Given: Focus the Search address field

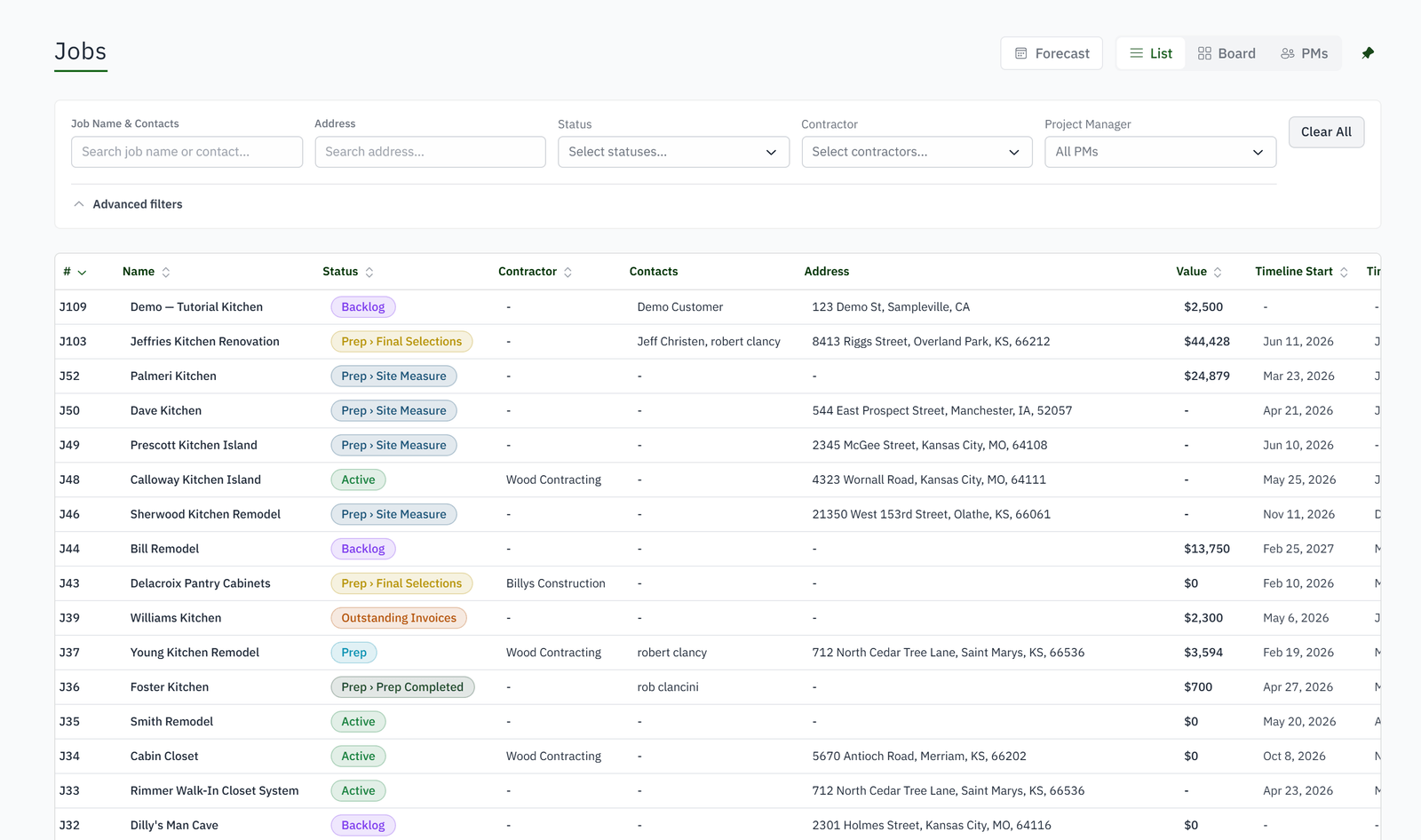Looking at the screenshot, I should 430,152.
